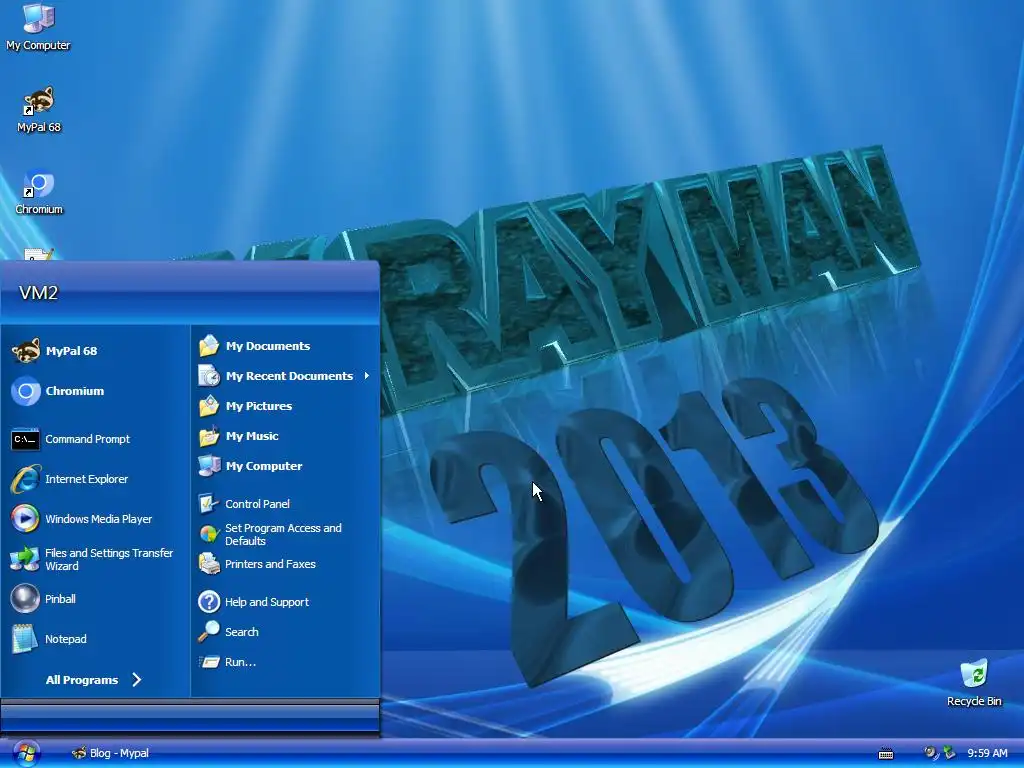The height and width of the screenshot is (768, 1024).
Task: Open Command Prompt from Start menu
Action: (95, 439)
